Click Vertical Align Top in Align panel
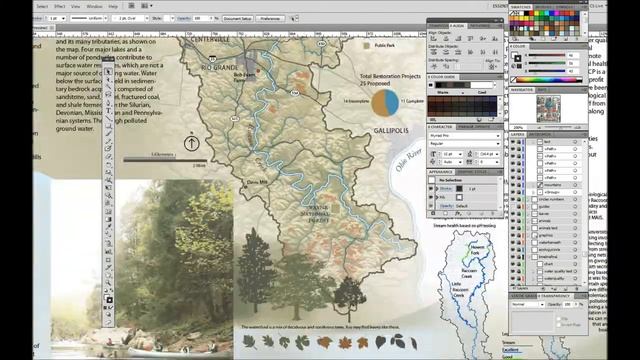 (470, 38)
